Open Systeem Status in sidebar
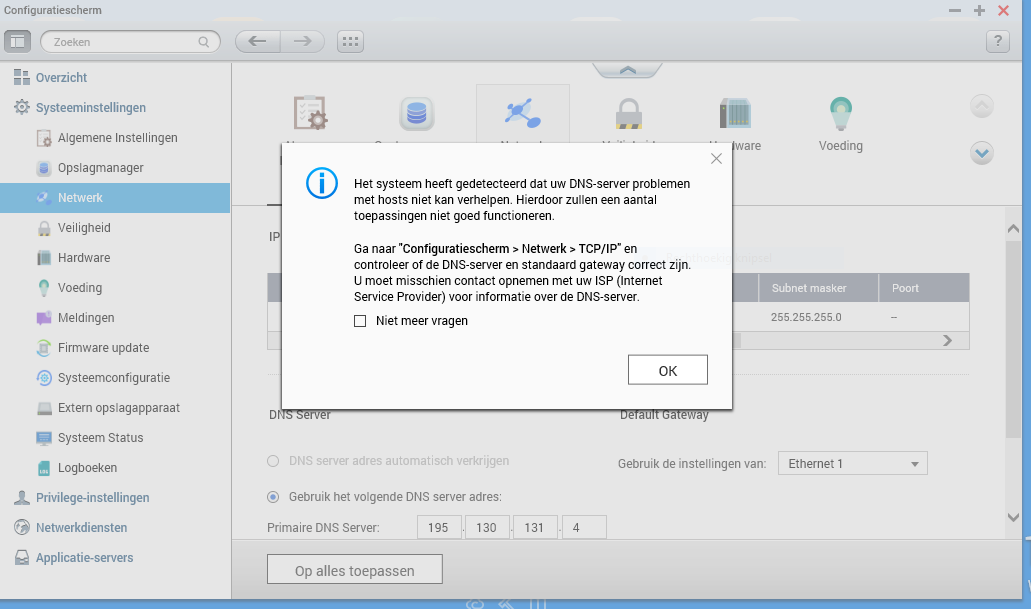Screen dimensions: 1031x609 pos(100,438)
